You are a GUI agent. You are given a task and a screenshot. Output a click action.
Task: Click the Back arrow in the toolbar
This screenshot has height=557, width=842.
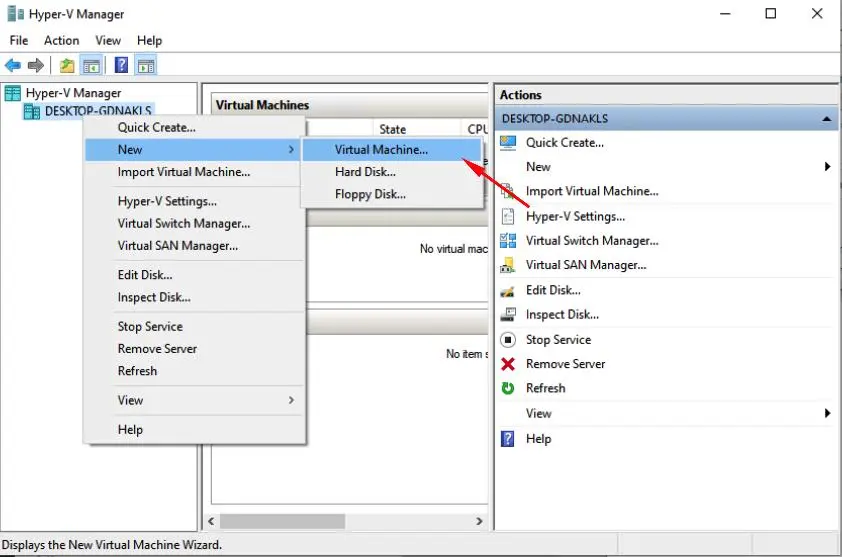pos(13,66)
